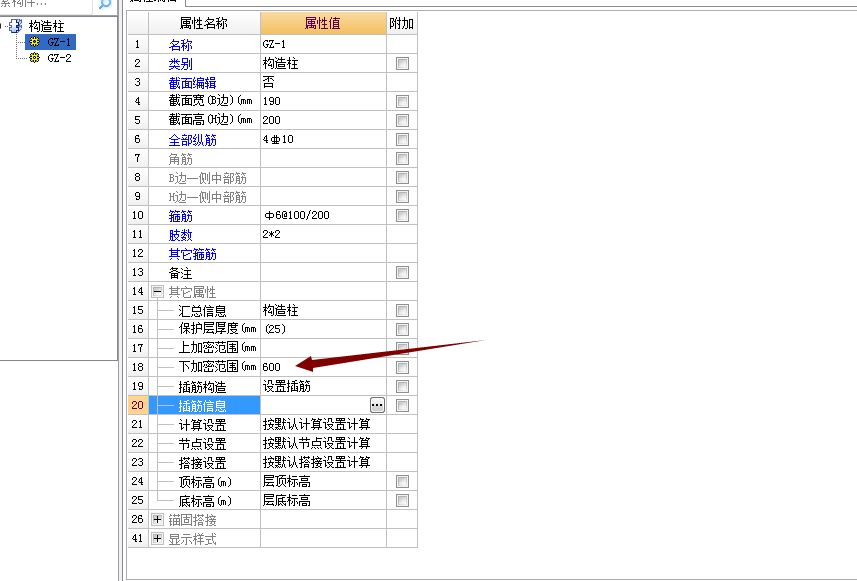This screenshot has height=581, width=857.
Task: Click row number 20 header
Action: click(137, 405)
